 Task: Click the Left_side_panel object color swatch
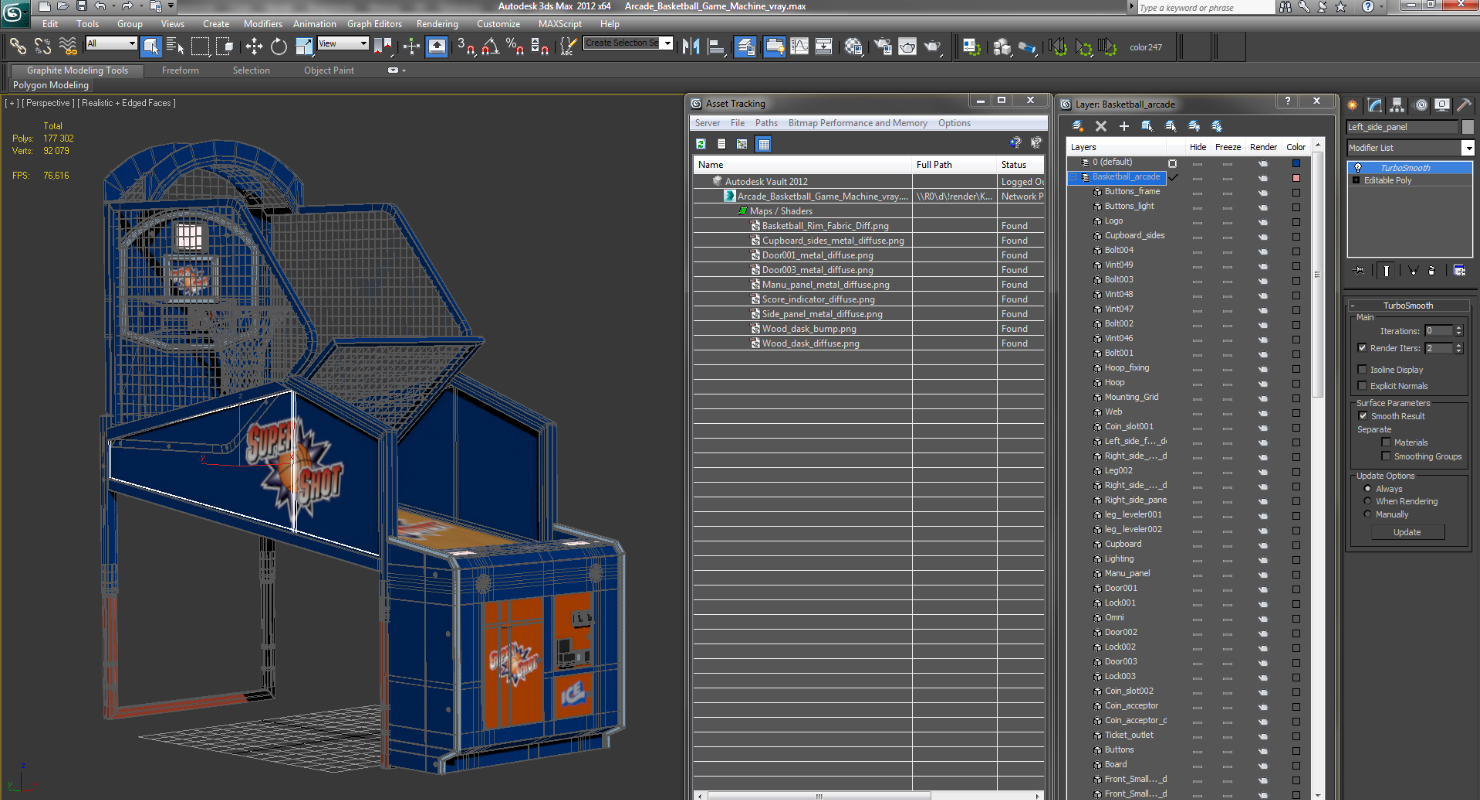[x=1467, y=127]
